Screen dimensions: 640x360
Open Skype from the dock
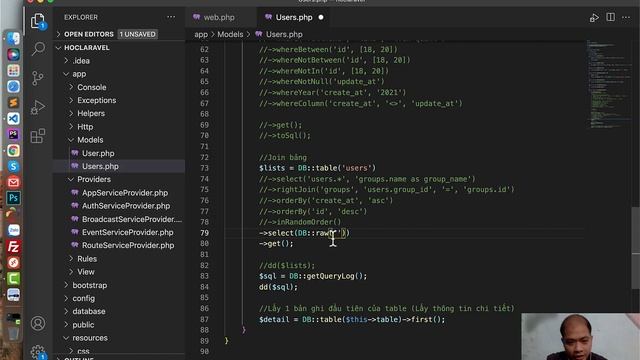(13, 167)
